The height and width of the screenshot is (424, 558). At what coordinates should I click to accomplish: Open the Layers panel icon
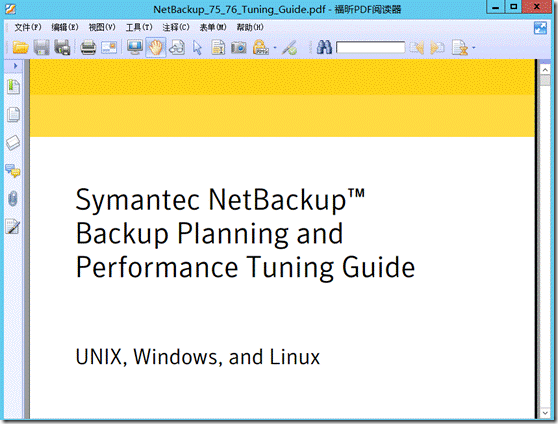pyautogui.click(x=13, y=143)
